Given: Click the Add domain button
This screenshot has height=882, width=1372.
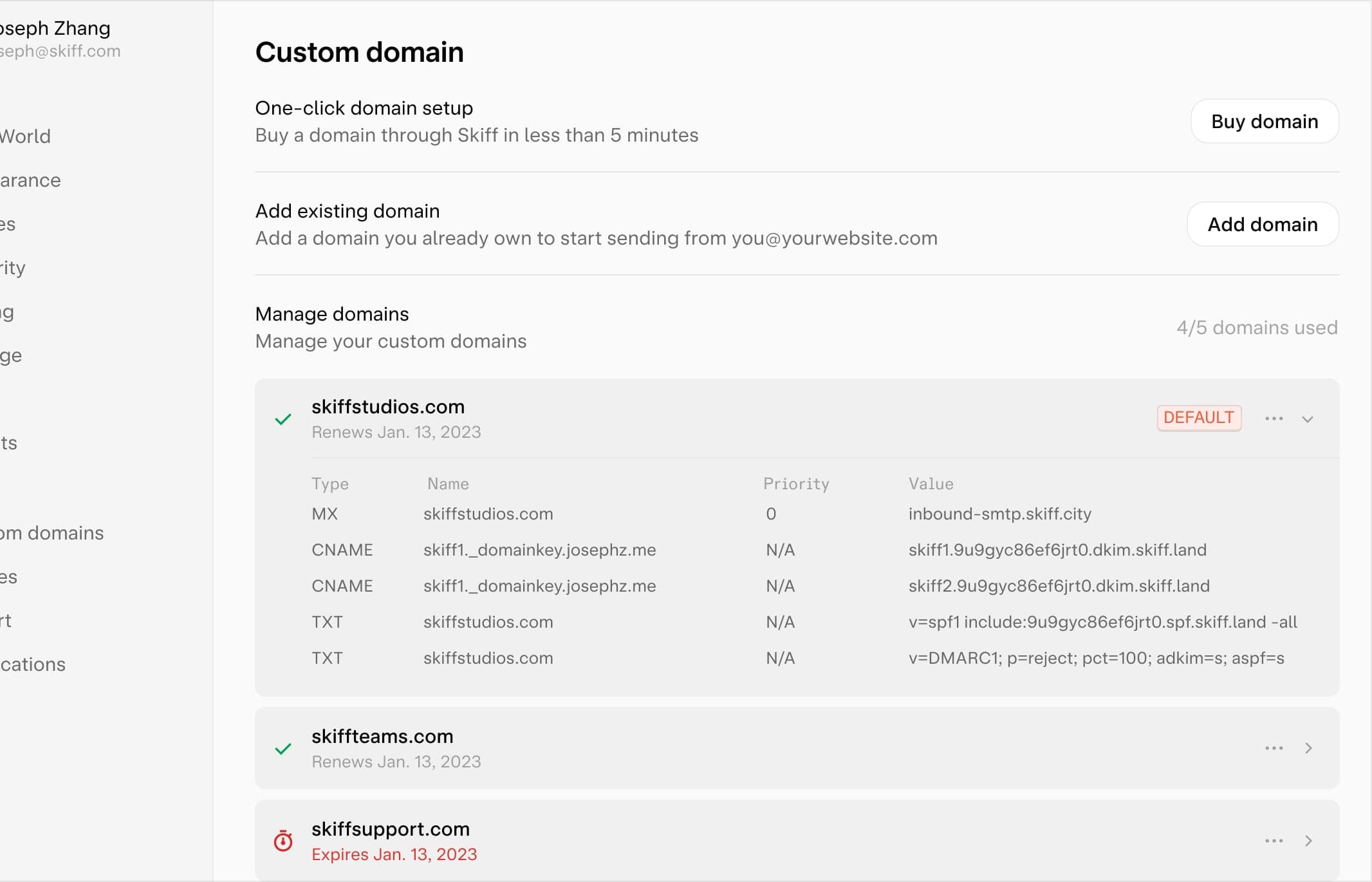Looking at the screenshot, I should click(1263, 224).
